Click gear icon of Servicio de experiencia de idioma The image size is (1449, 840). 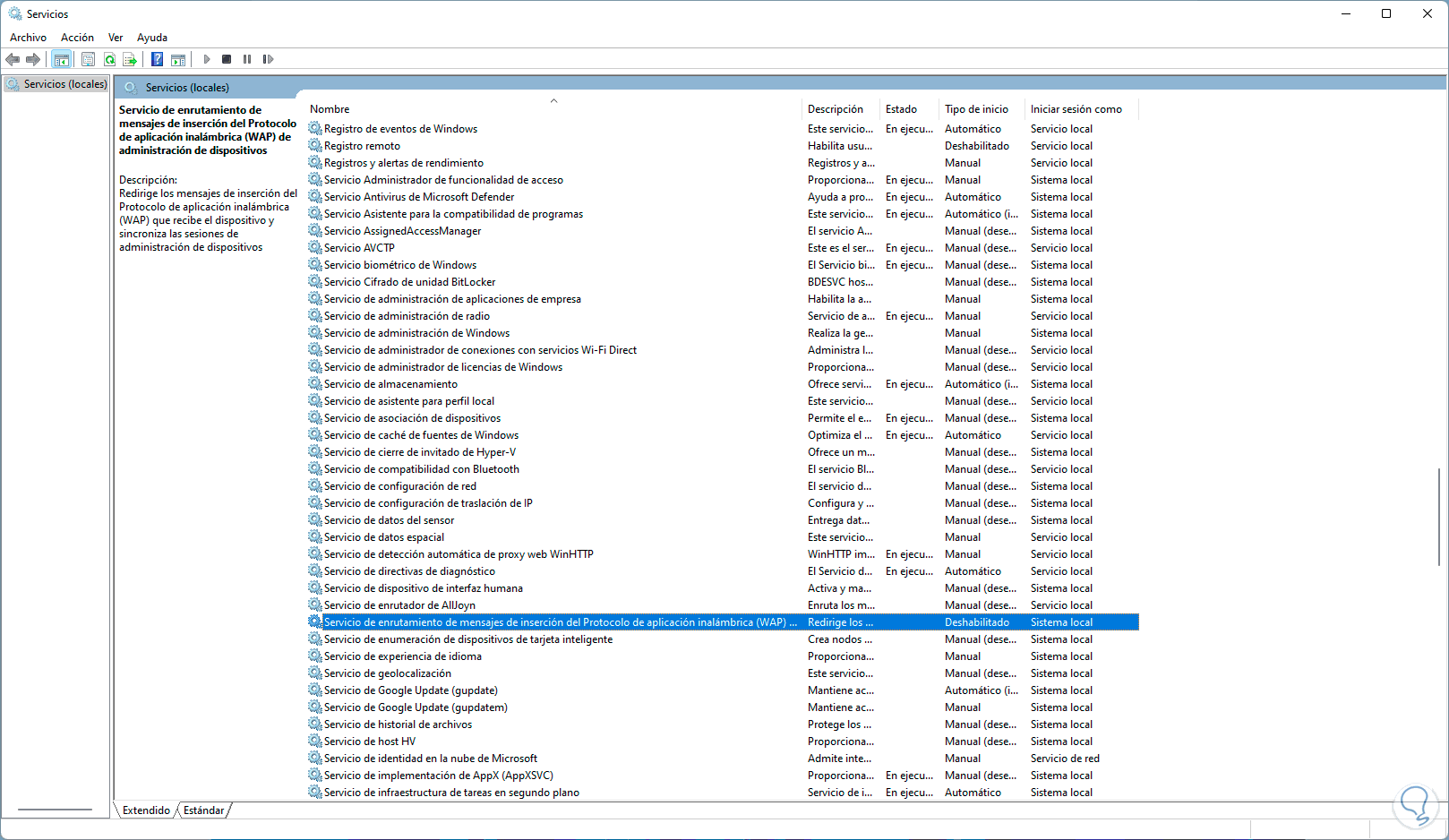[x=315, y=656]
